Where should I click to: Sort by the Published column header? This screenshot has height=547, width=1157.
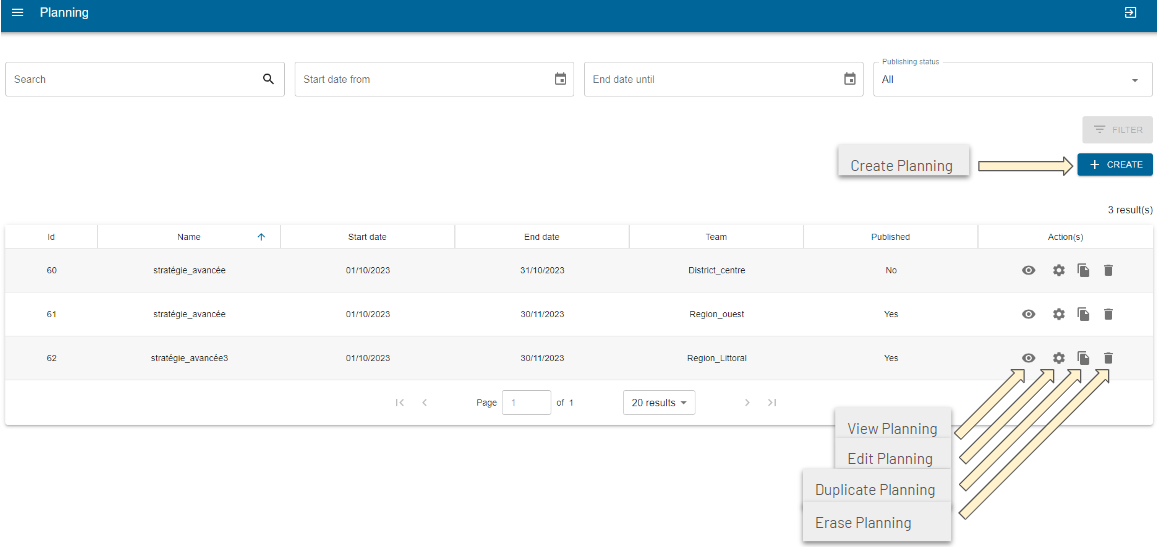pyautogui.click(x=891, y=237)
